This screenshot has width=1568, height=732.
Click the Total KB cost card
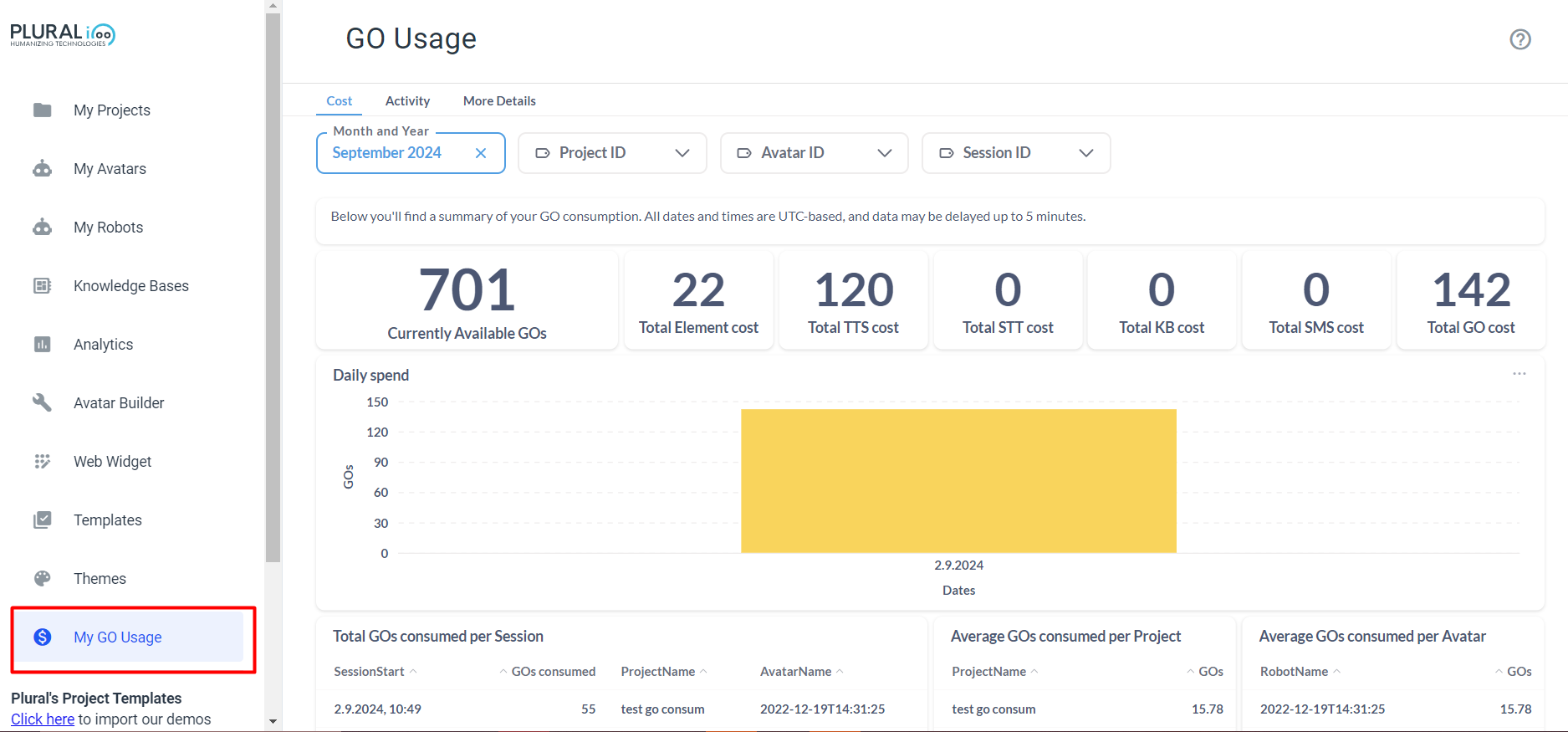click(x=1162, y=300)
